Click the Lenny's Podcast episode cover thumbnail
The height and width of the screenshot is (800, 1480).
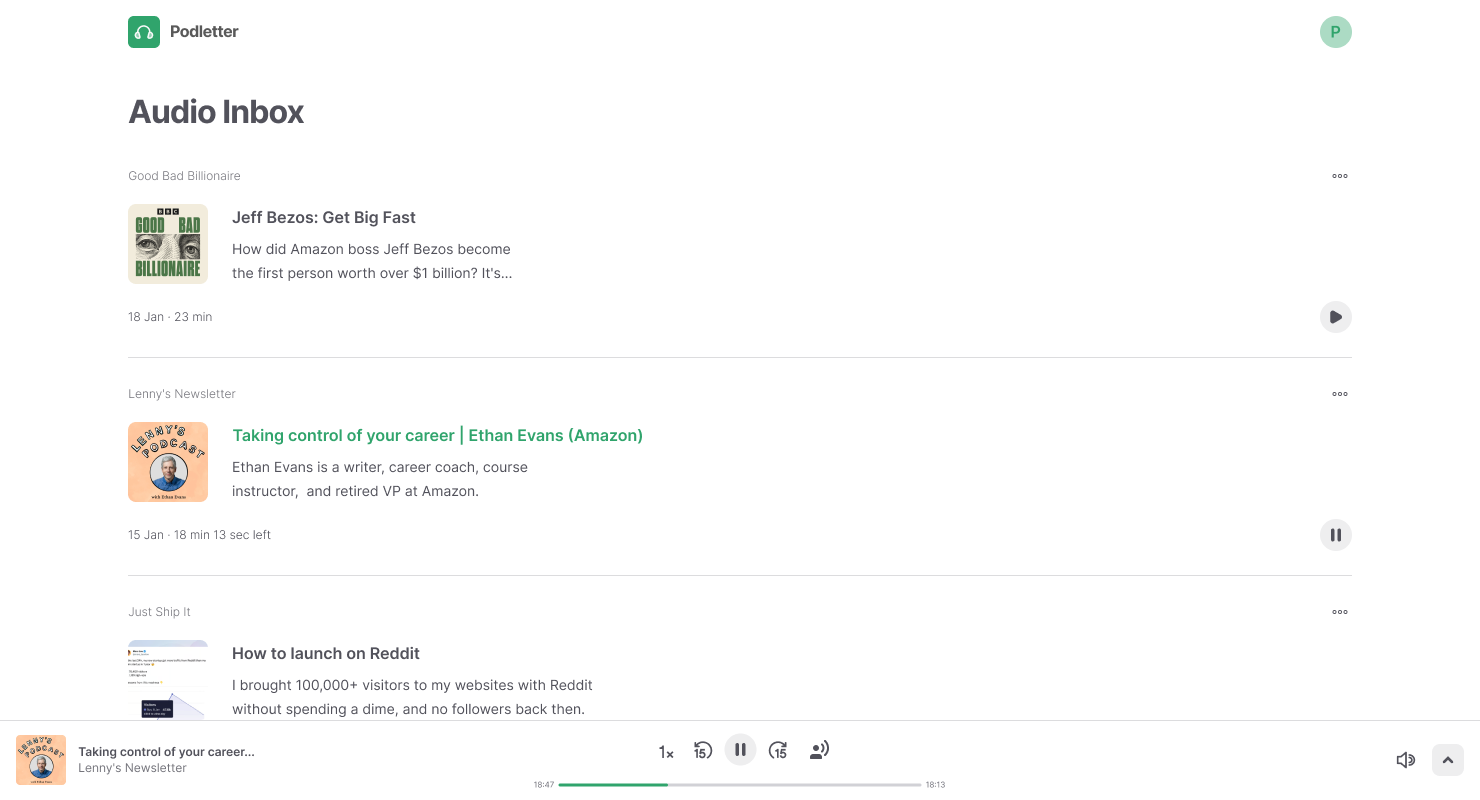(168, 462)
